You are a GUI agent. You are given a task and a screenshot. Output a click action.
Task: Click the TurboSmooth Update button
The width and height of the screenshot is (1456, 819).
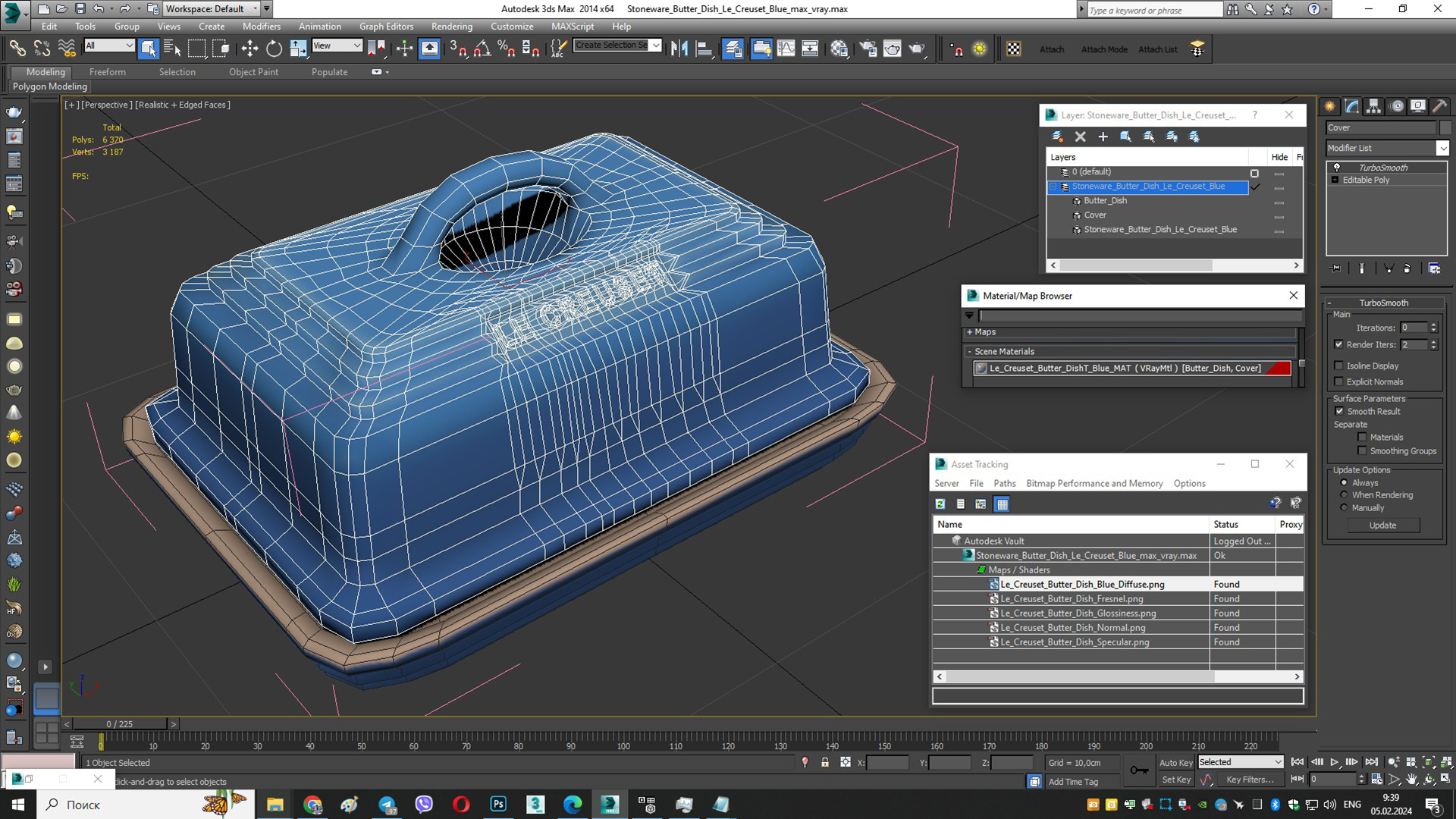coord(1382,525)
